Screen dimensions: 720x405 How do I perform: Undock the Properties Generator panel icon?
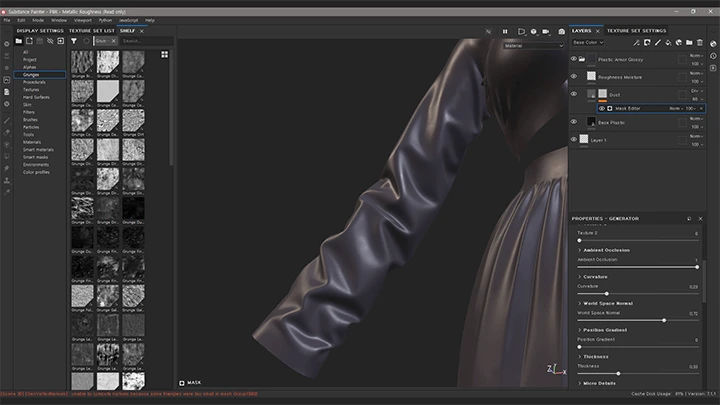tap(689, 219)
